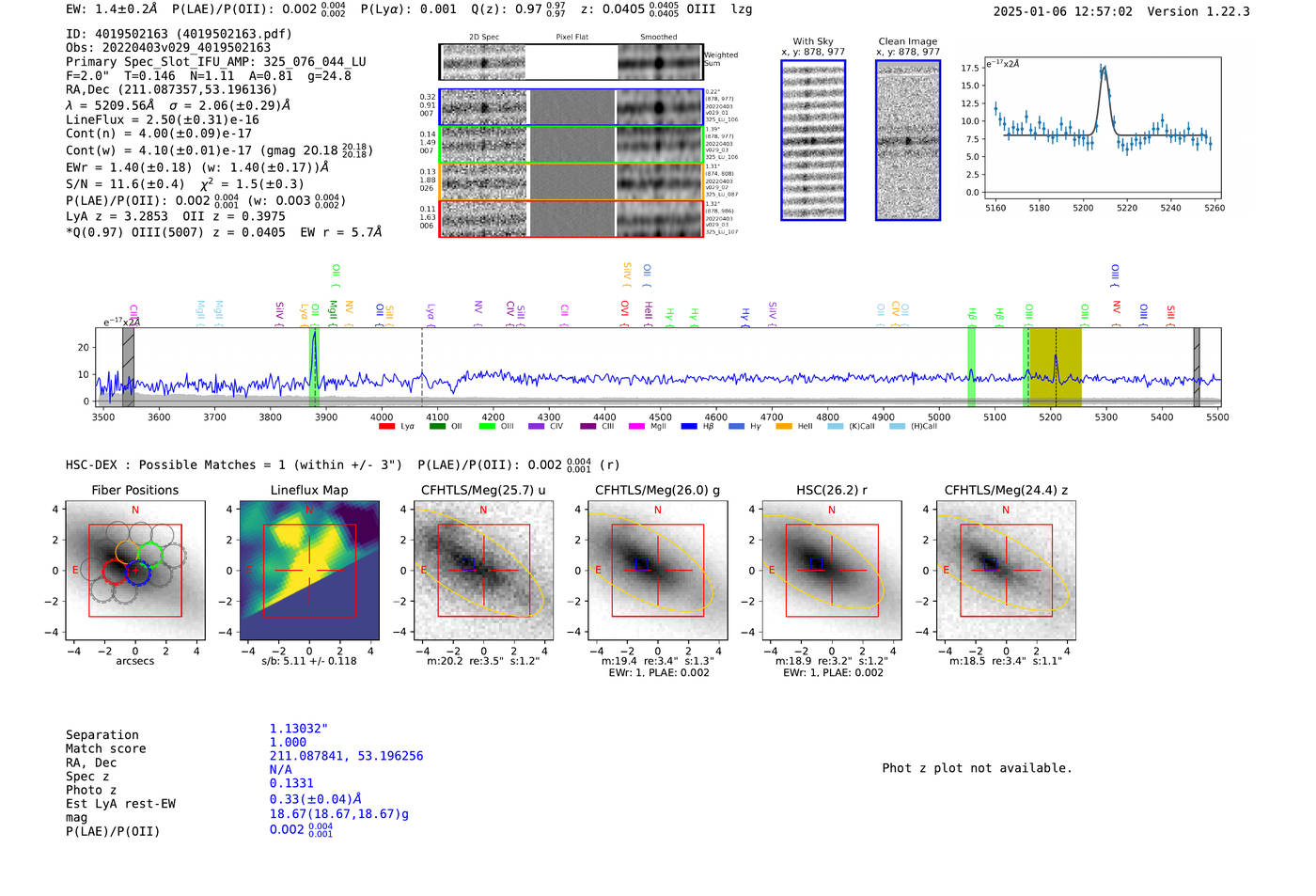This screenshot has height=896, width=1316.
Task: Click the blue-outlined 2D spectrum row
Action: pos(572,107)
